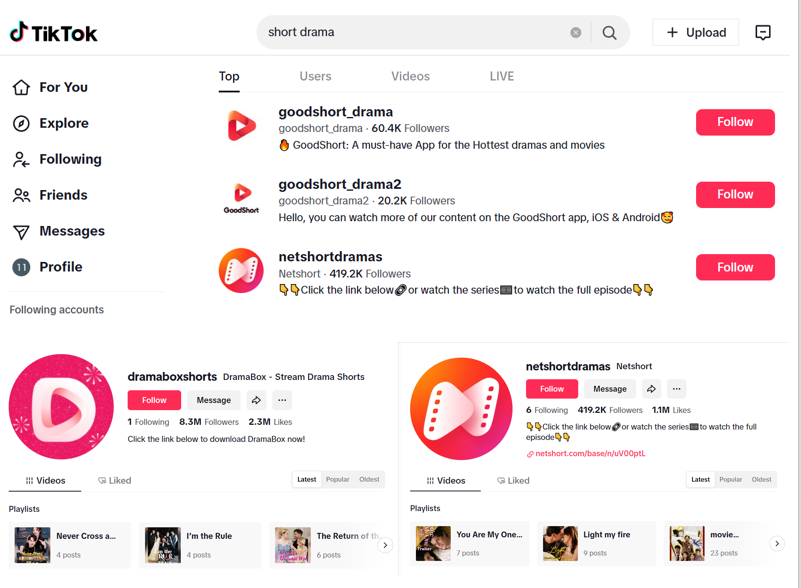The image size is (801, 588).
Task: Select Popular sort on the dramaboxshorts videos
Action: [338, 479]
